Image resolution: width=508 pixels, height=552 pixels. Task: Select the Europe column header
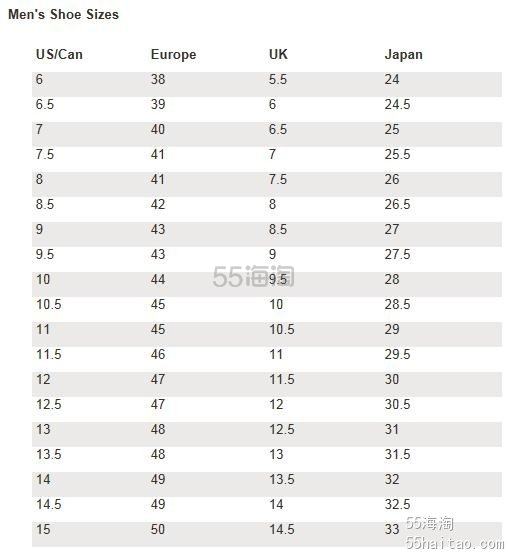point(174,55)
